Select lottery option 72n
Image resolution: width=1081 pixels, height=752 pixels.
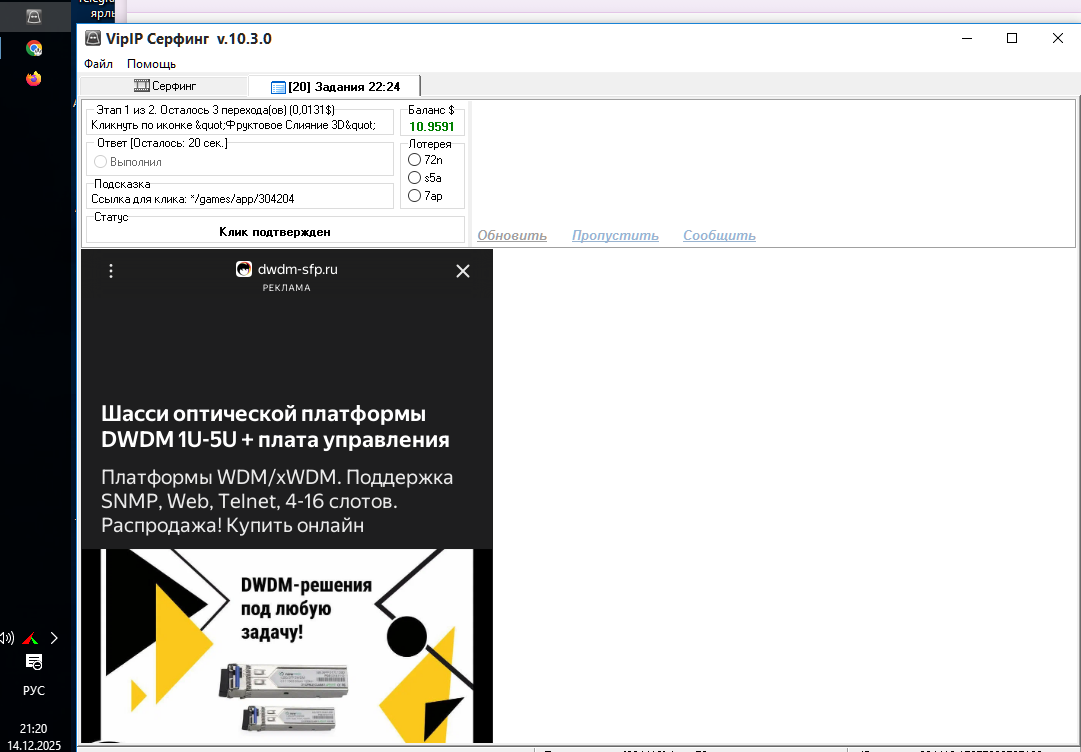(415, 160)
